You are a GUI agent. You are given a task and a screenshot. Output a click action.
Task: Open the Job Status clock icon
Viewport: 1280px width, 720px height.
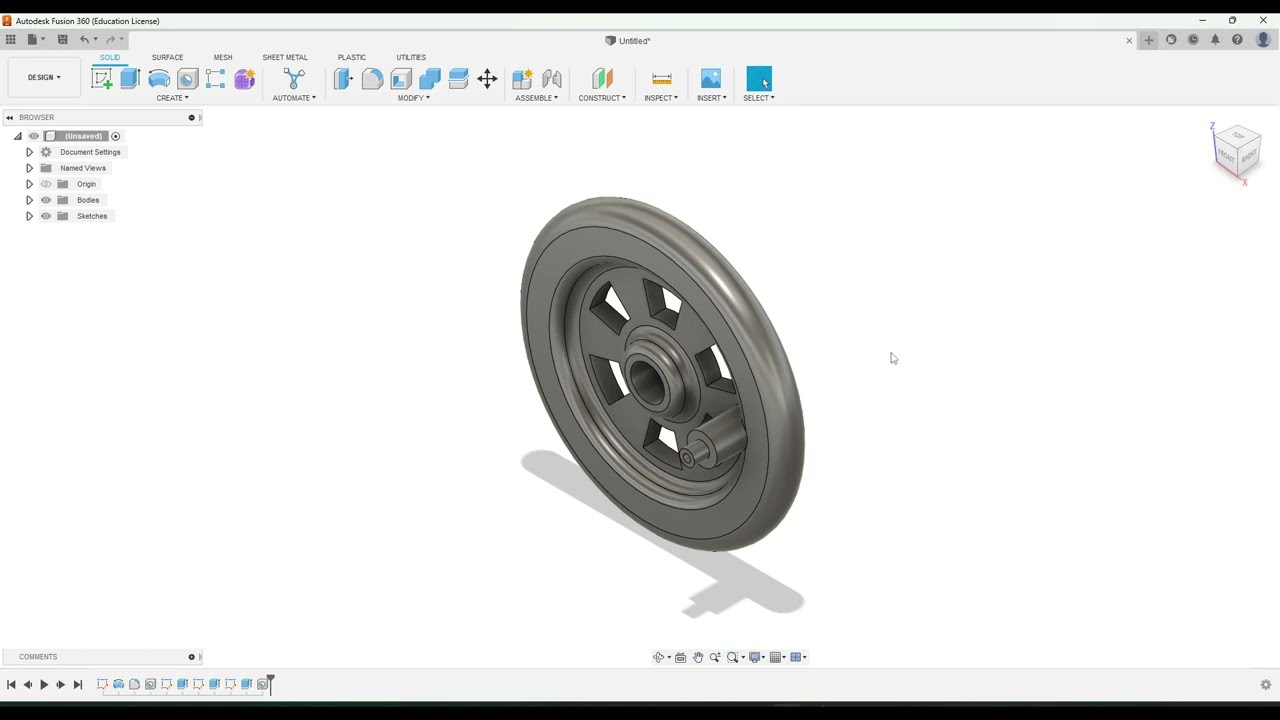[x=1193, y=40]
